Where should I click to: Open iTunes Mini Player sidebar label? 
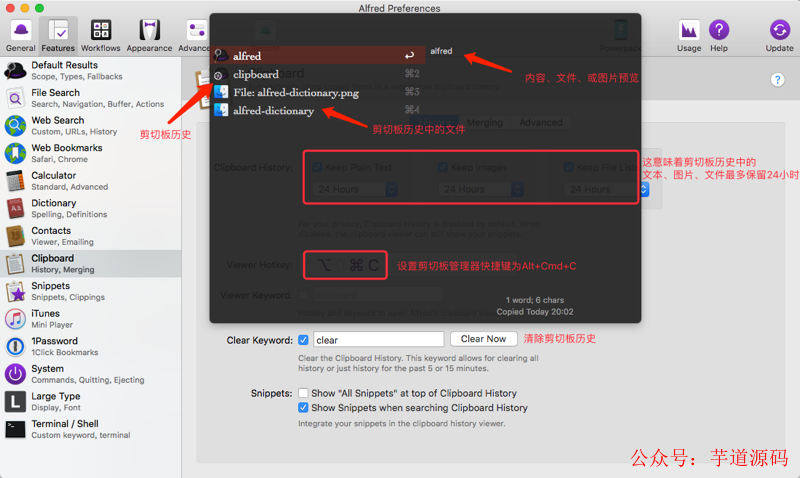(x=52, y=319)
